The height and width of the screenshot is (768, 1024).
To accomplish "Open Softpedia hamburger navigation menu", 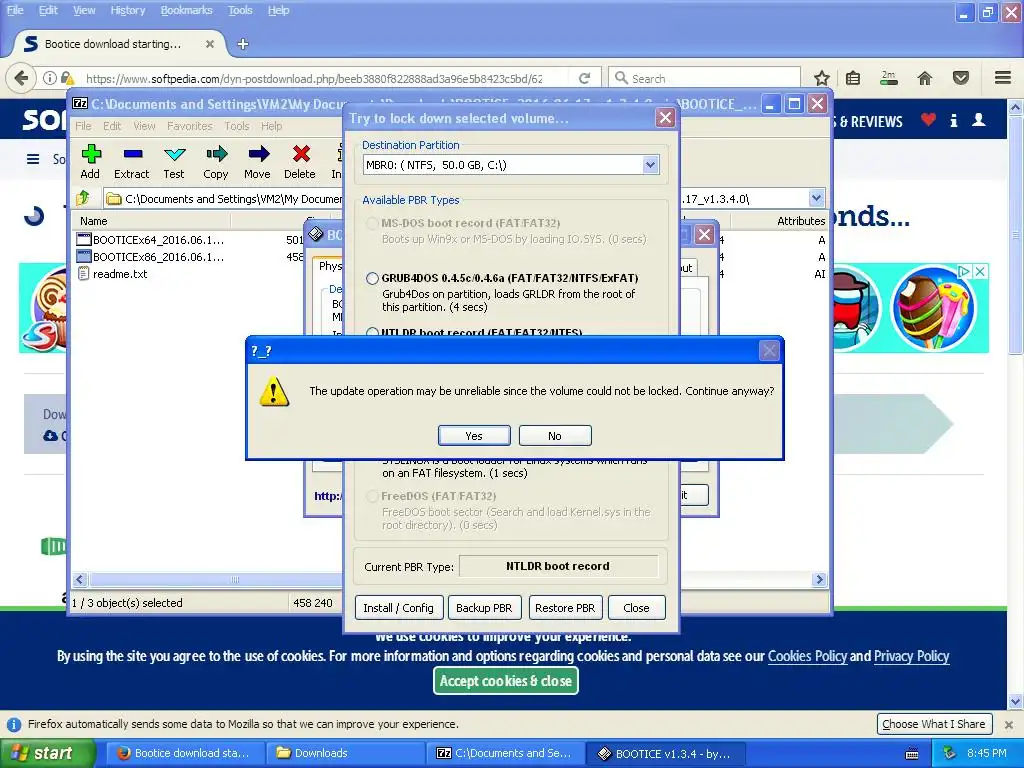I will pyautogui.click(x=33, y=159).
